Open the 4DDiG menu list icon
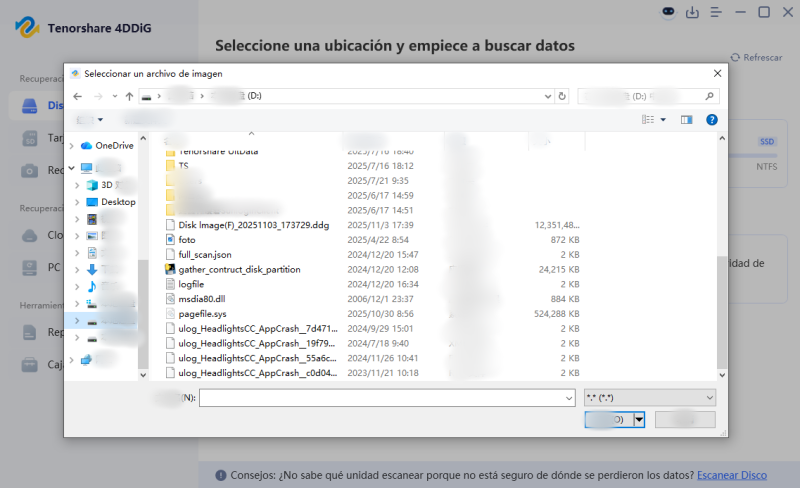This screenshot has height=488, width=800. [716, 12]
